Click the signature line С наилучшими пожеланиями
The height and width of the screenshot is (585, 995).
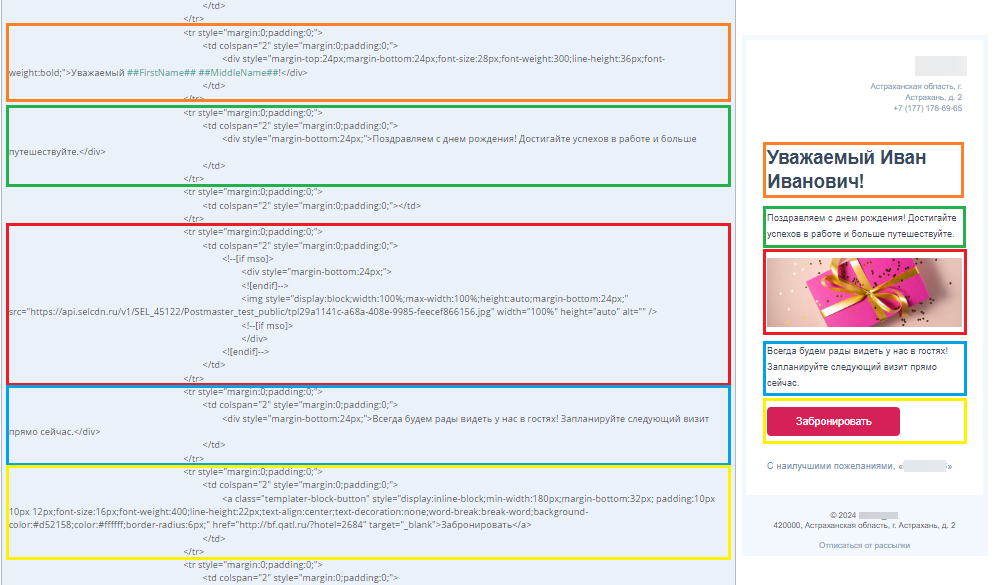859,466
